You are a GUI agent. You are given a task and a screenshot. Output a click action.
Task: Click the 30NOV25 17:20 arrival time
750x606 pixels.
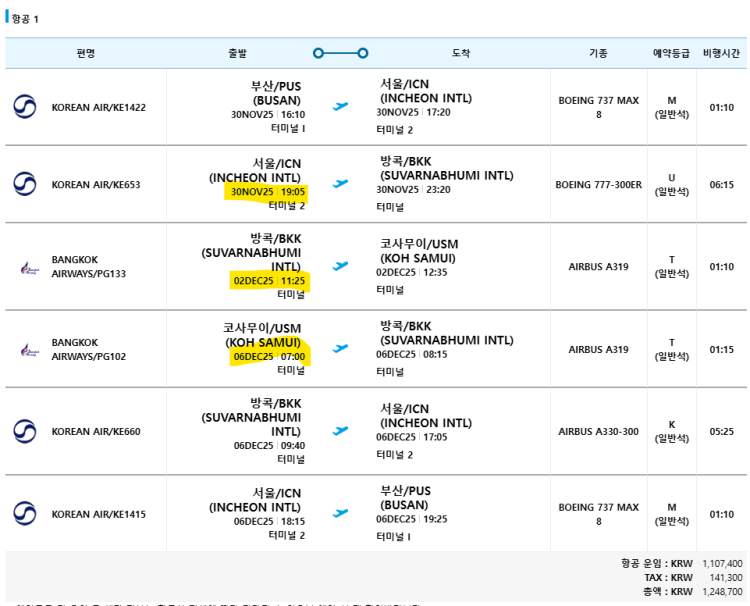click(413, 112)
